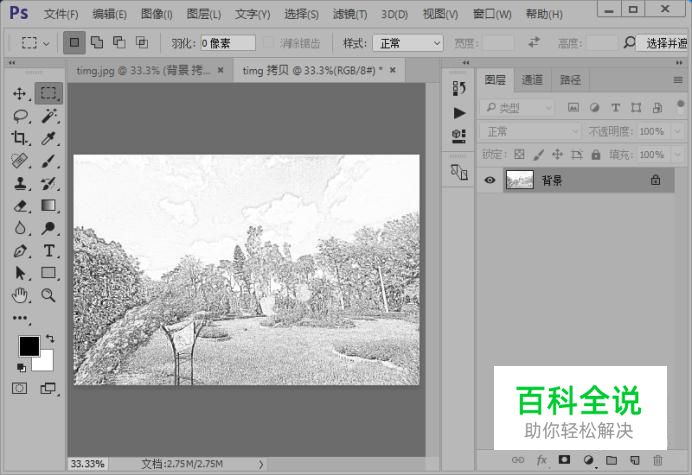
Task: Switch to the 通道 tab
Action: pyautogui.click(x=532, y=80)
